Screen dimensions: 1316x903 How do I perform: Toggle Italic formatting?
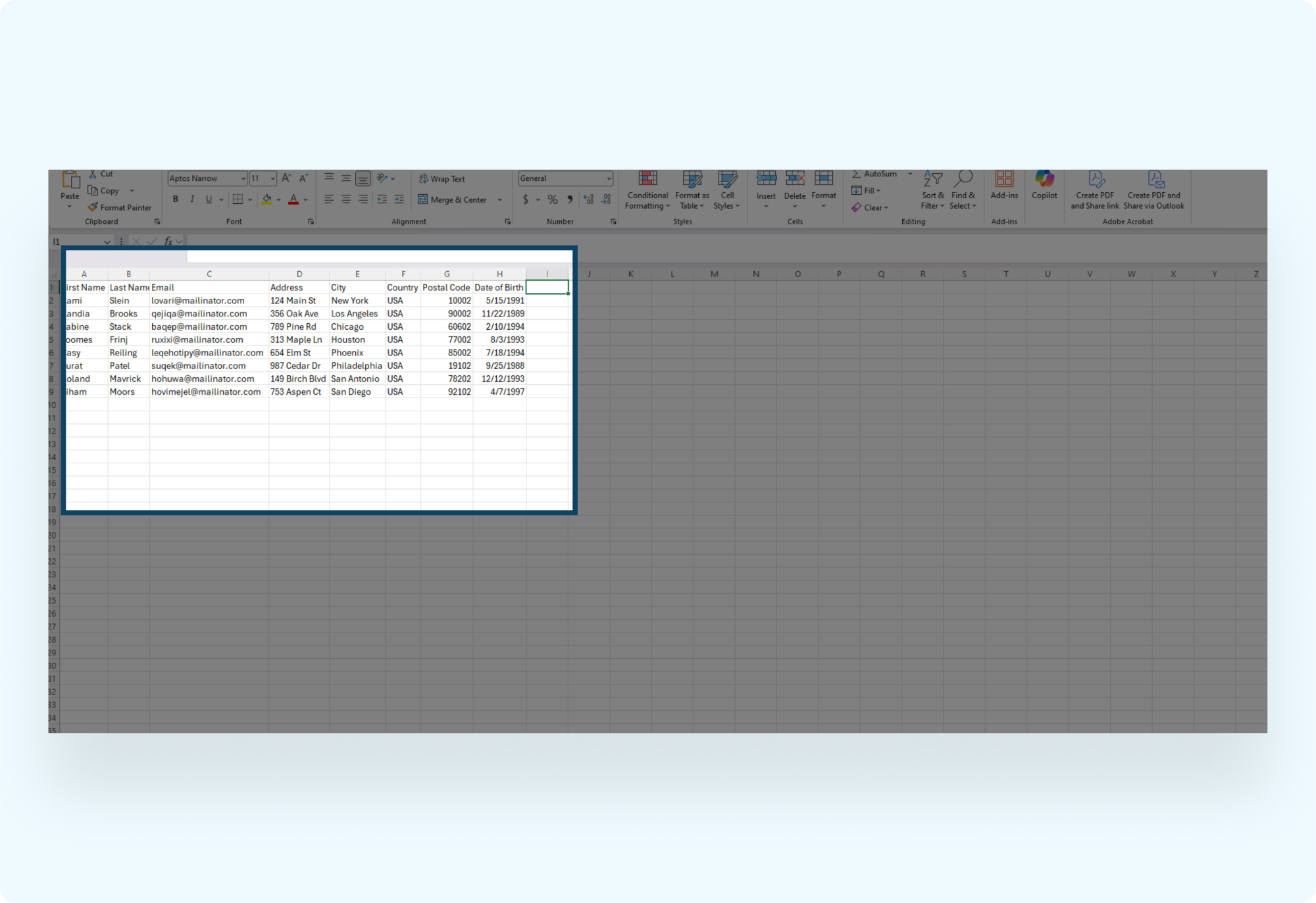[192, 199]
